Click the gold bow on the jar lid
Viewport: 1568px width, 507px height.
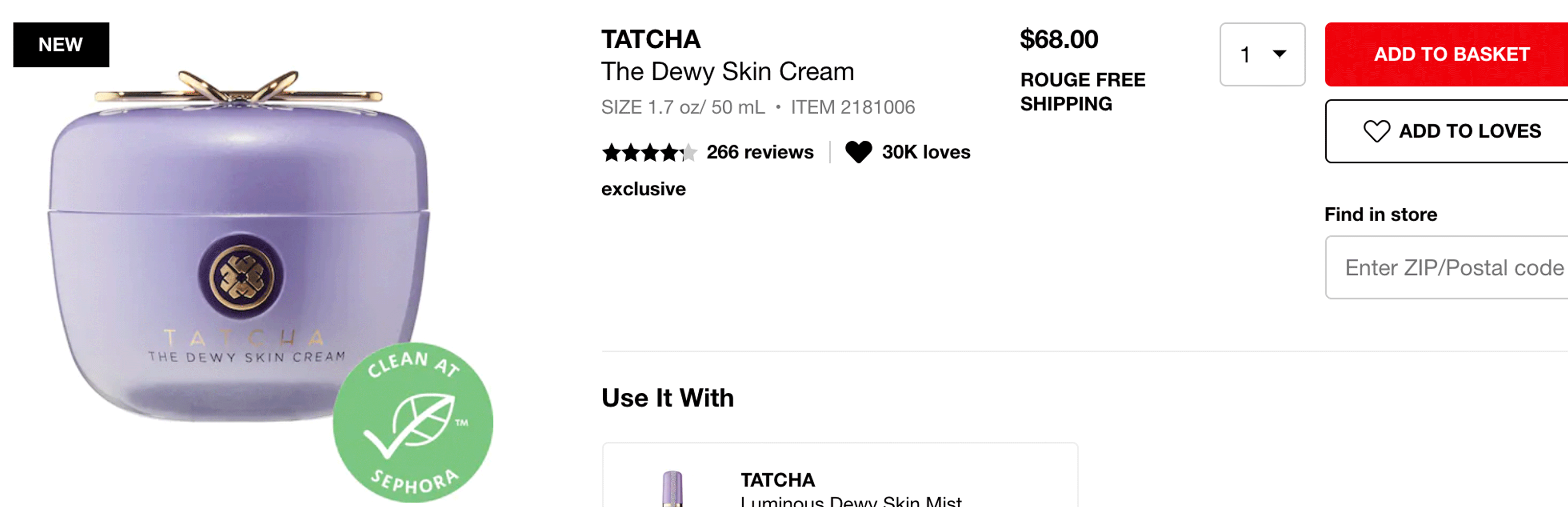tap(237, 89)
